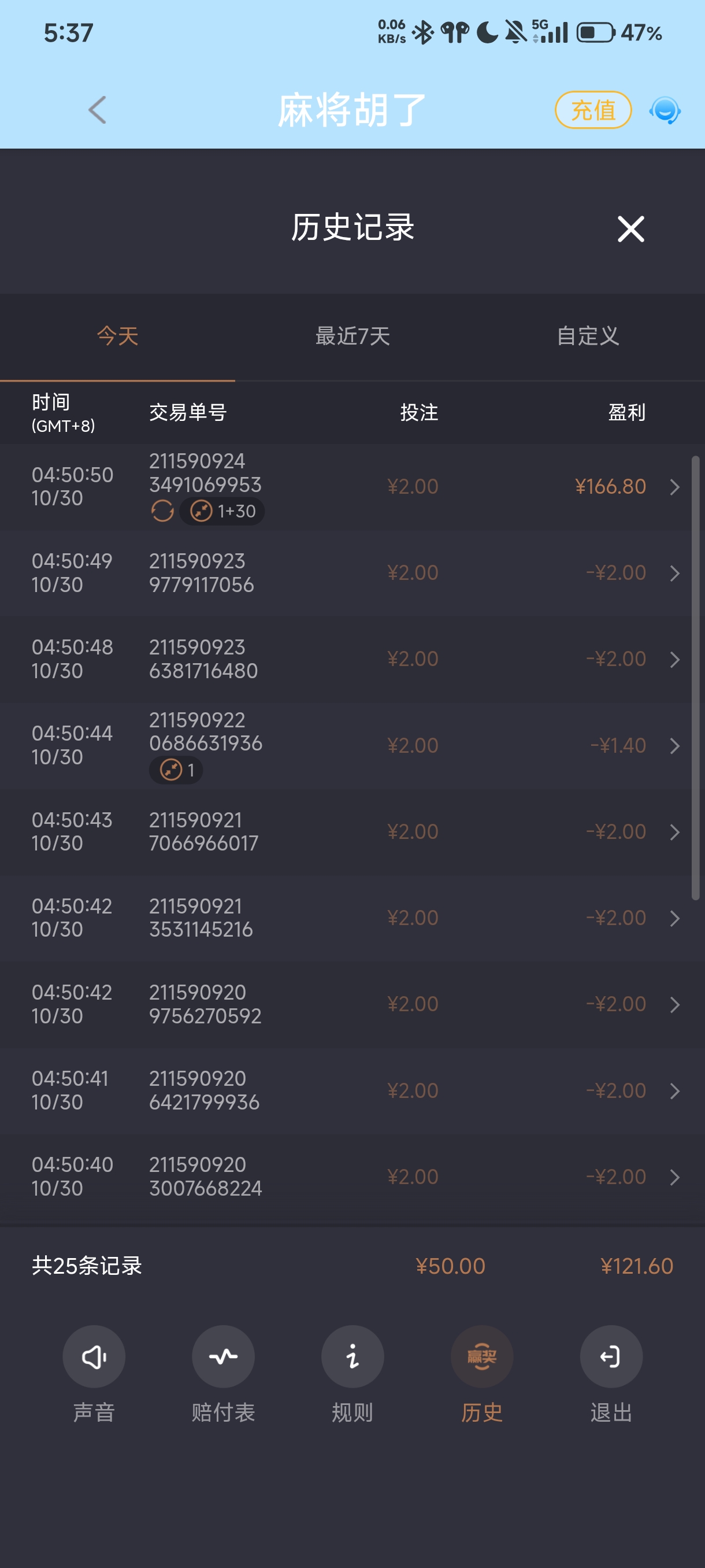
Task: Switch to the 最近7天 tab
Action: [353, 336]
